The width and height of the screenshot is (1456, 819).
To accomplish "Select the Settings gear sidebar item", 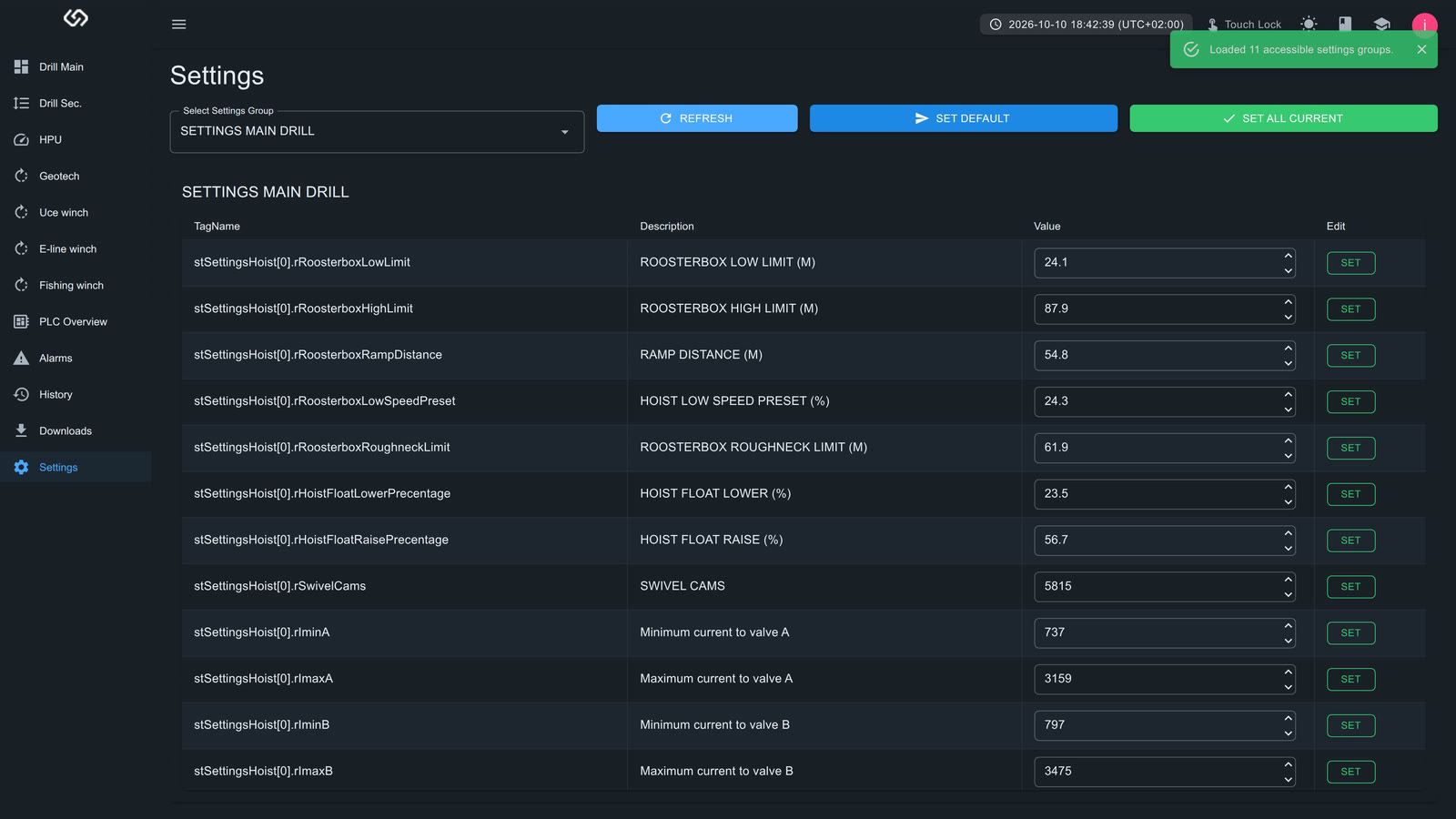I will [76, 468].
